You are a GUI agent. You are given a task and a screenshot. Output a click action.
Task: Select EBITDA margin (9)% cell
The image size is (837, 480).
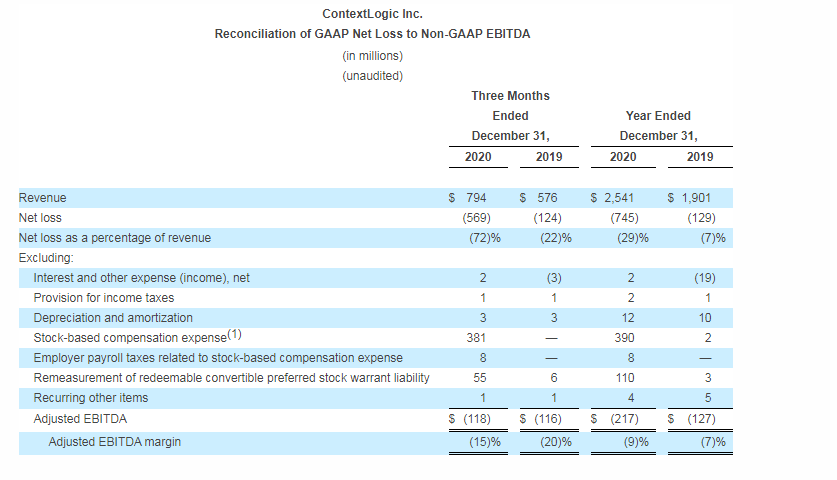click(636, 442)
